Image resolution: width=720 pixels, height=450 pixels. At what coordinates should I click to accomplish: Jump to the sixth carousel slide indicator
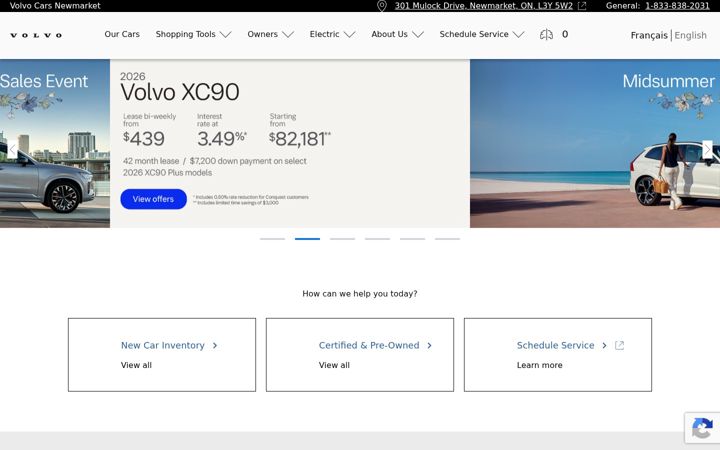[447, 239]
